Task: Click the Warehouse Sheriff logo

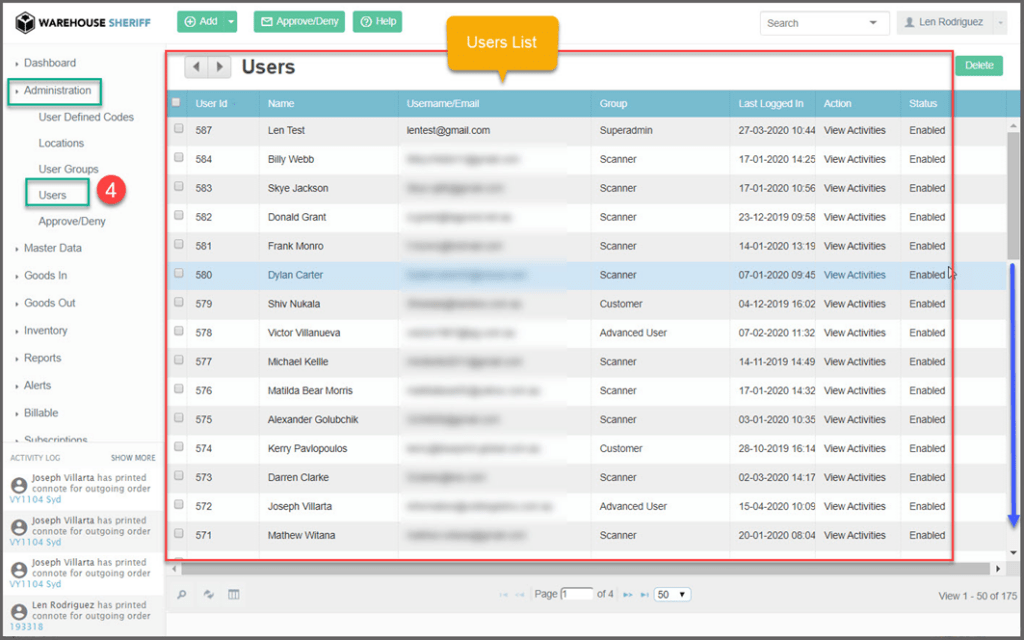Action: pyautogui.click(x=83, y=22)
